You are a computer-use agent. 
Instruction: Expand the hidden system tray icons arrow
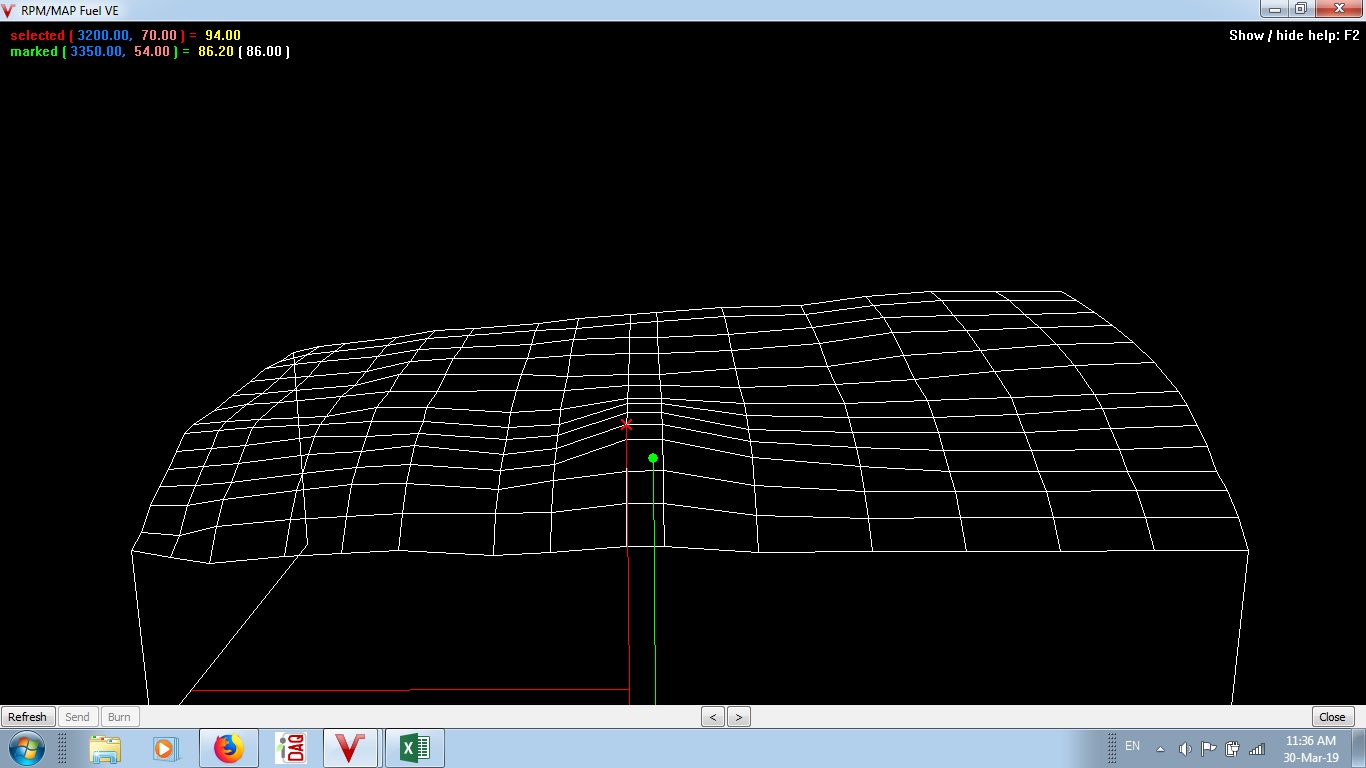click(x=1160, y=748)
